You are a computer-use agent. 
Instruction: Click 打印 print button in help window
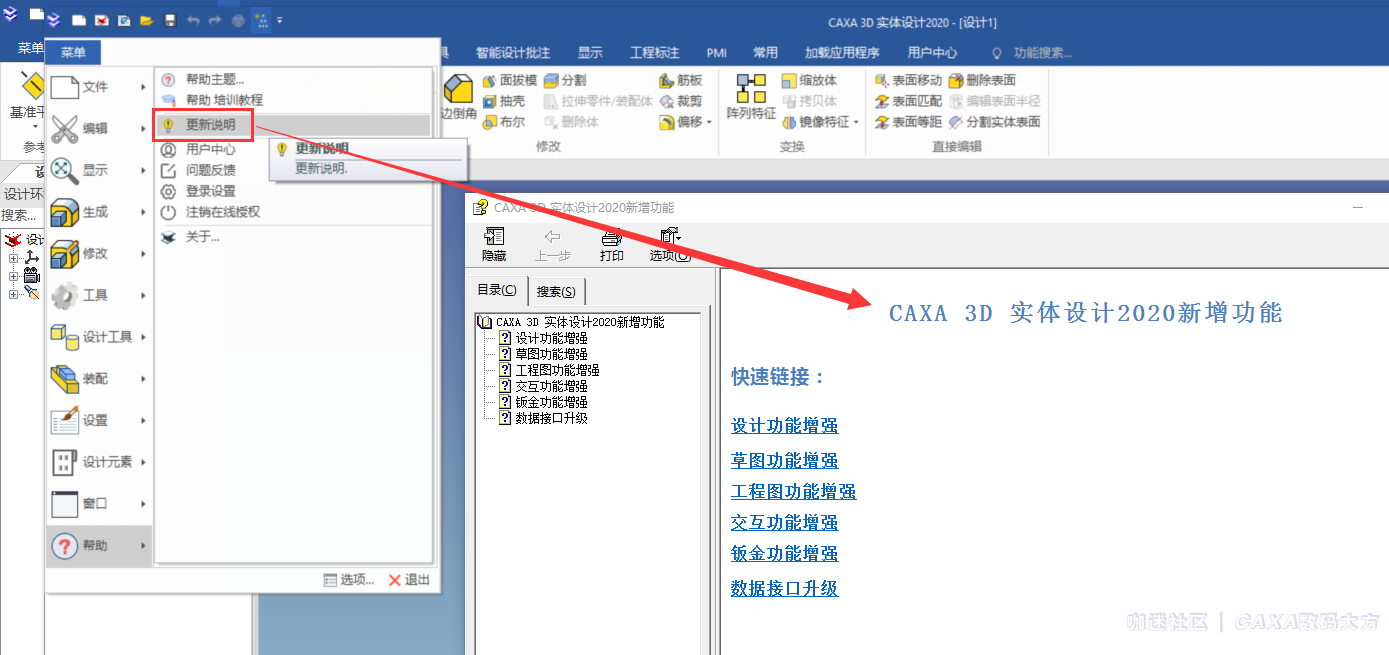point(612,245)
